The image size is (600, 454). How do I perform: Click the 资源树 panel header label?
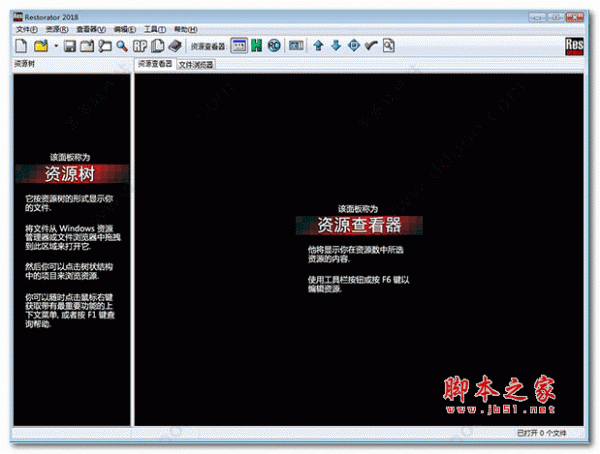coord(24,64)
